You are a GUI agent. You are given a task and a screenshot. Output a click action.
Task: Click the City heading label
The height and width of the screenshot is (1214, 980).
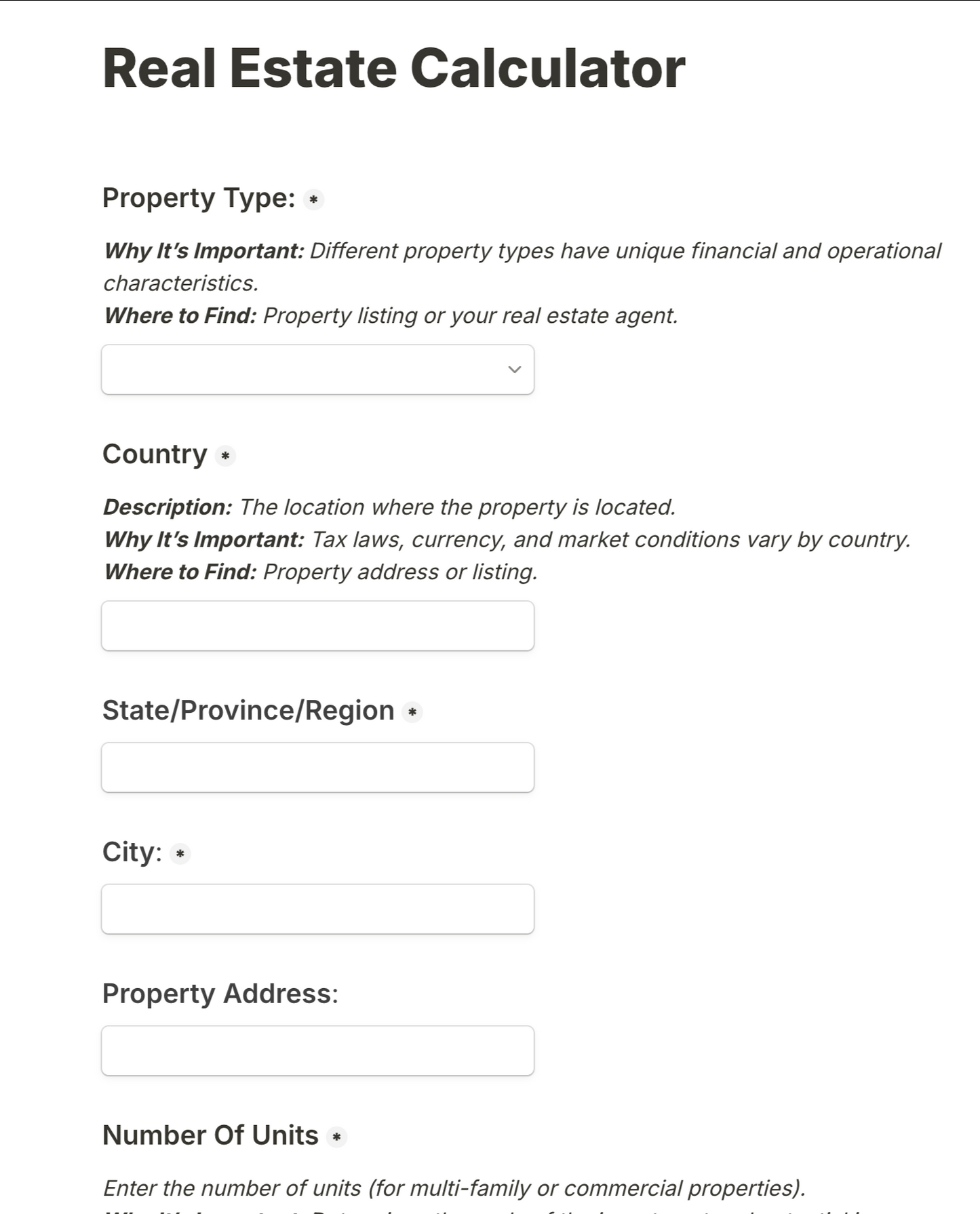coord(130,853)
